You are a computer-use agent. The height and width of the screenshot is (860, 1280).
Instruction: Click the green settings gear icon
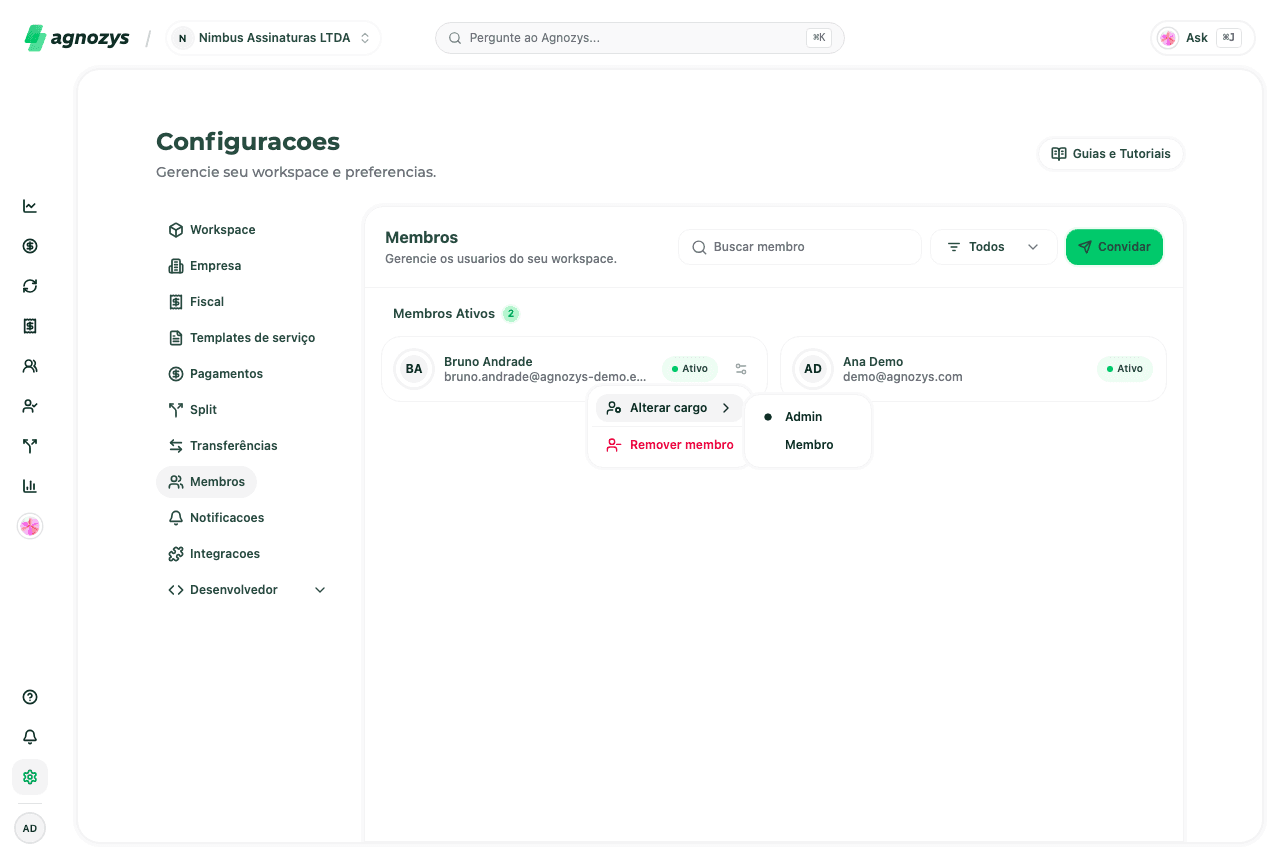[x=30, y=777]
